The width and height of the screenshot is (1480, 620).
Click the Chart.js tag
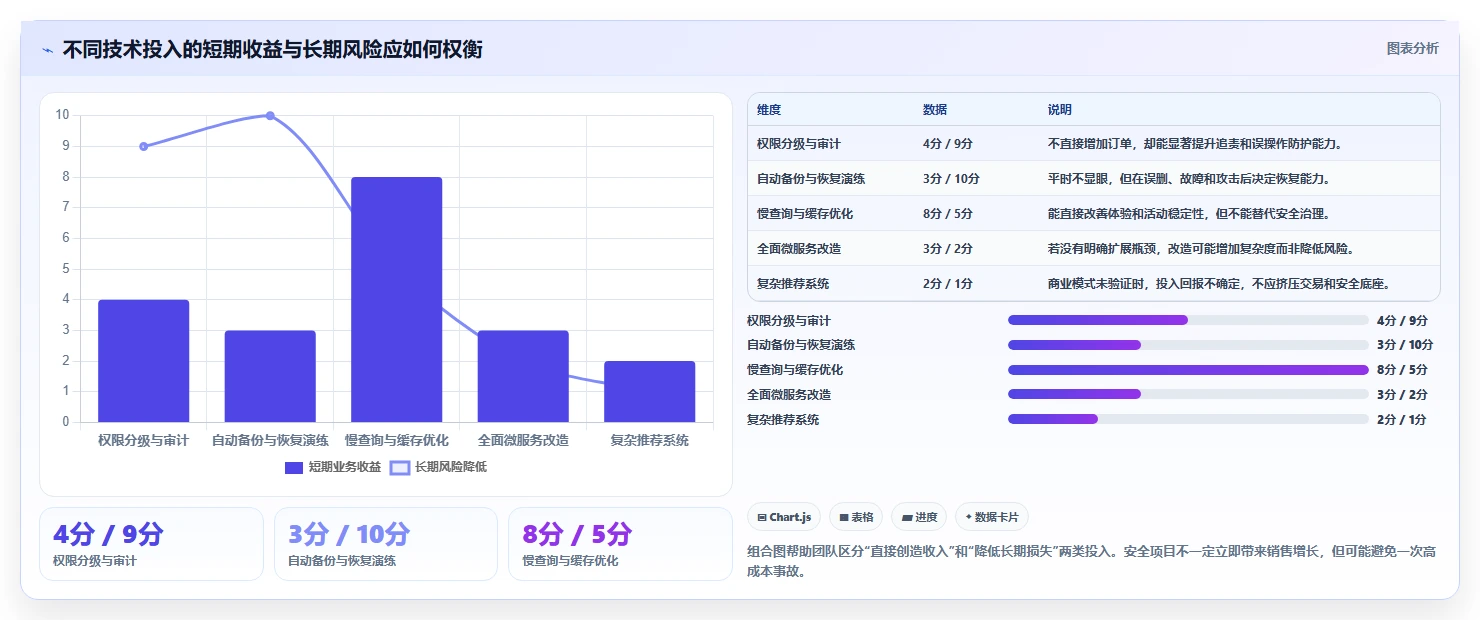coord(785,517)
